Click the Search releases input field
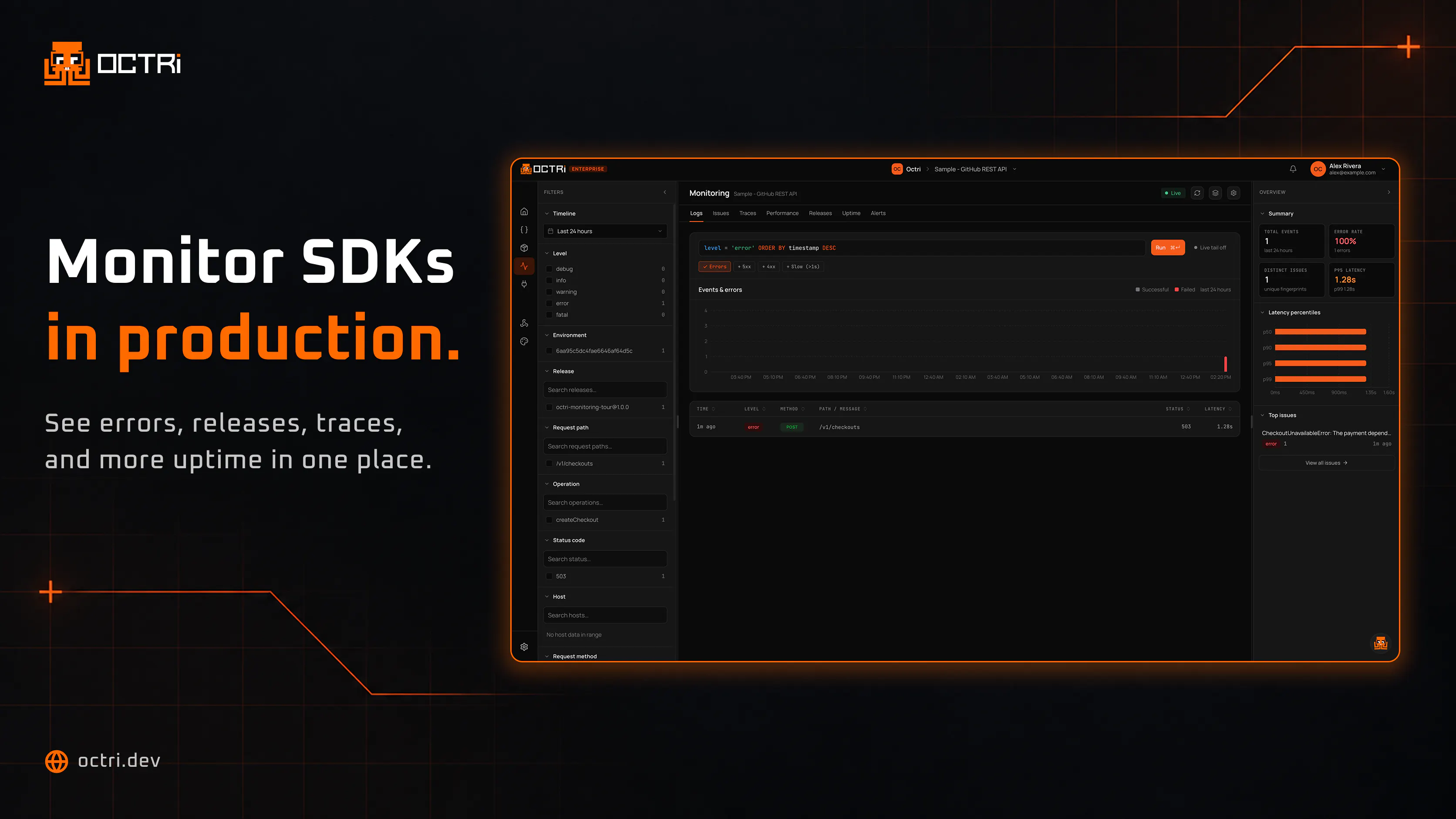Image resolution: width=1456 pixels, height=819 pixels. click(605, 390)
